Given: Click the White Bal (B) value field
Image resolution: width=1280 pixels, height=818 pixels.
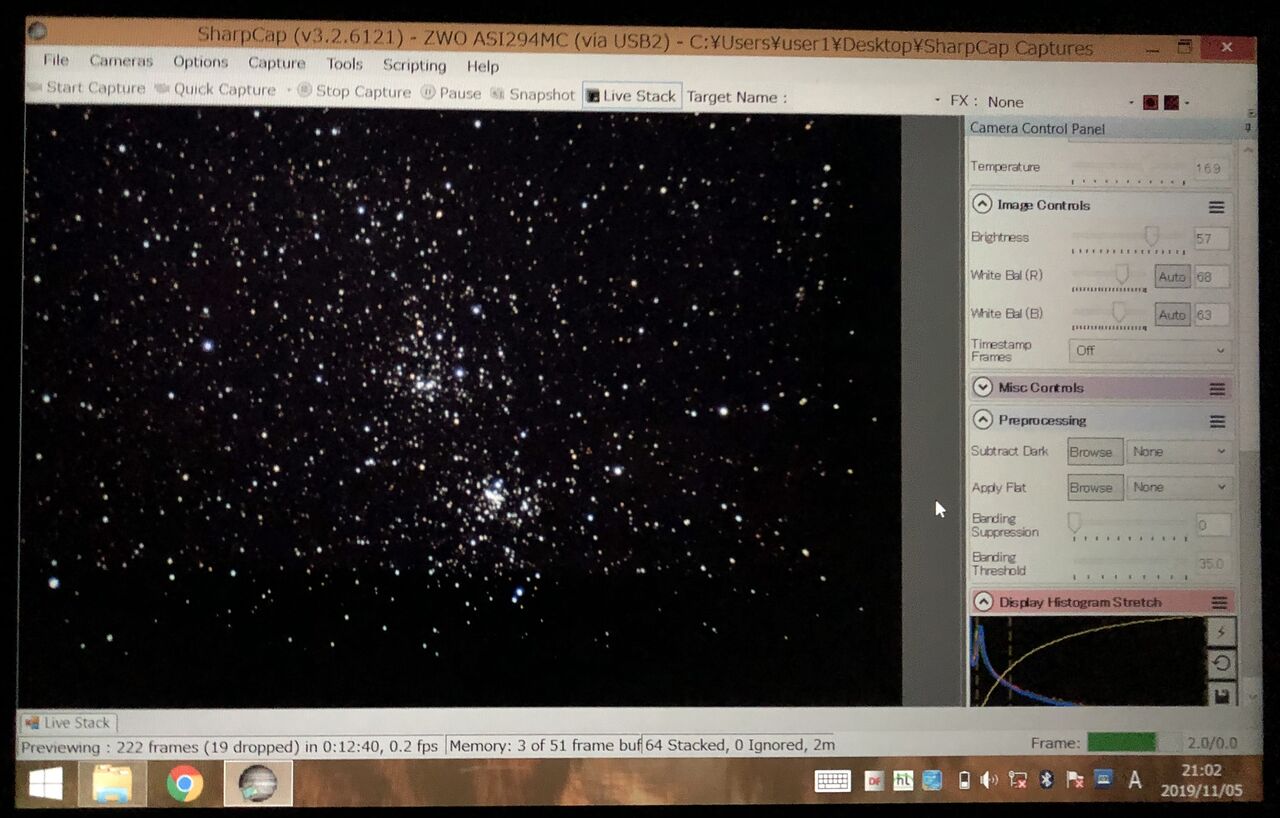Looking at the screenshot, I should [1212, 315].
